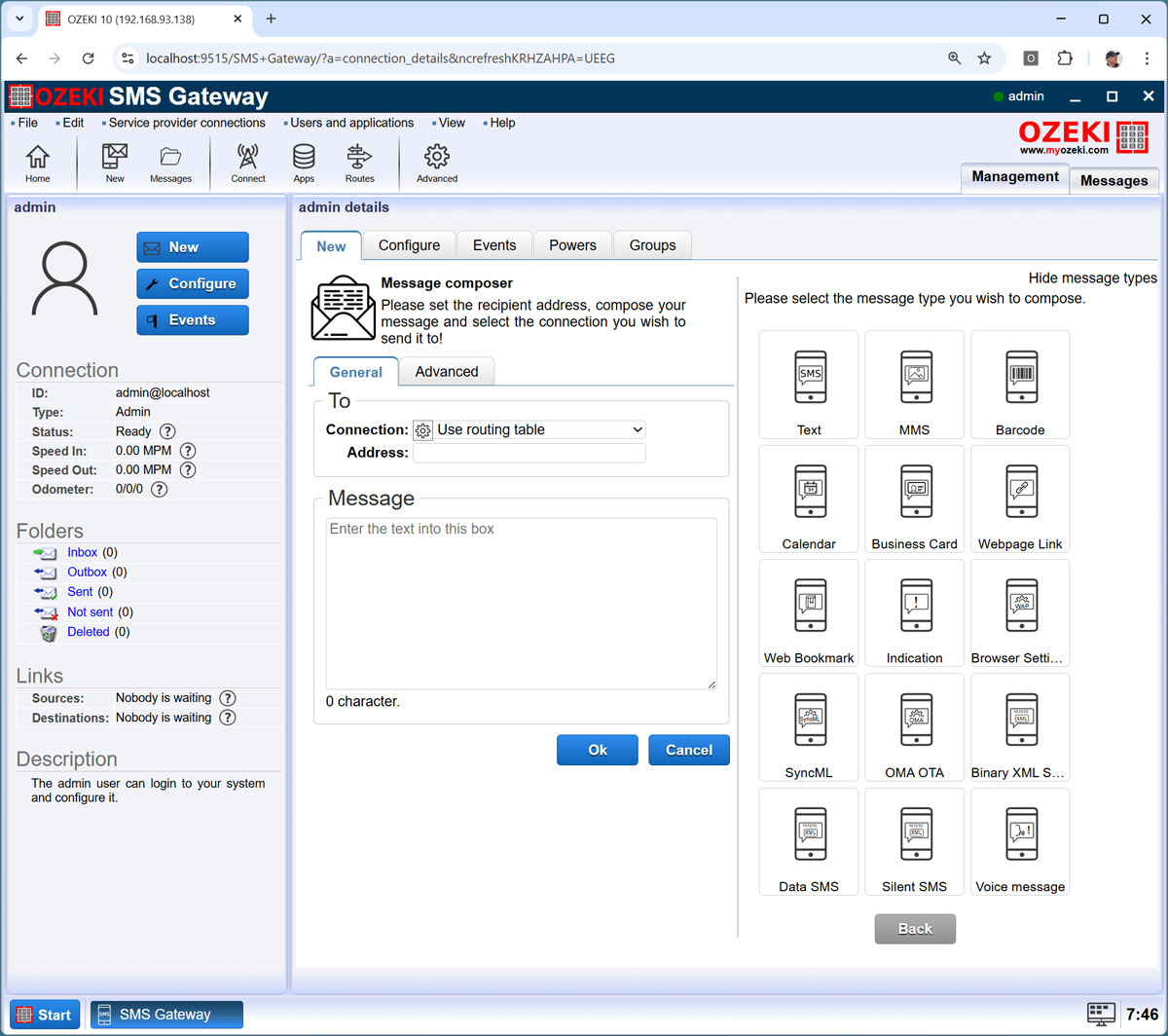This screenshot has height=1036, width=1168.
Task: Open the Apps database toolbar icon
Action: click(304, 164)
